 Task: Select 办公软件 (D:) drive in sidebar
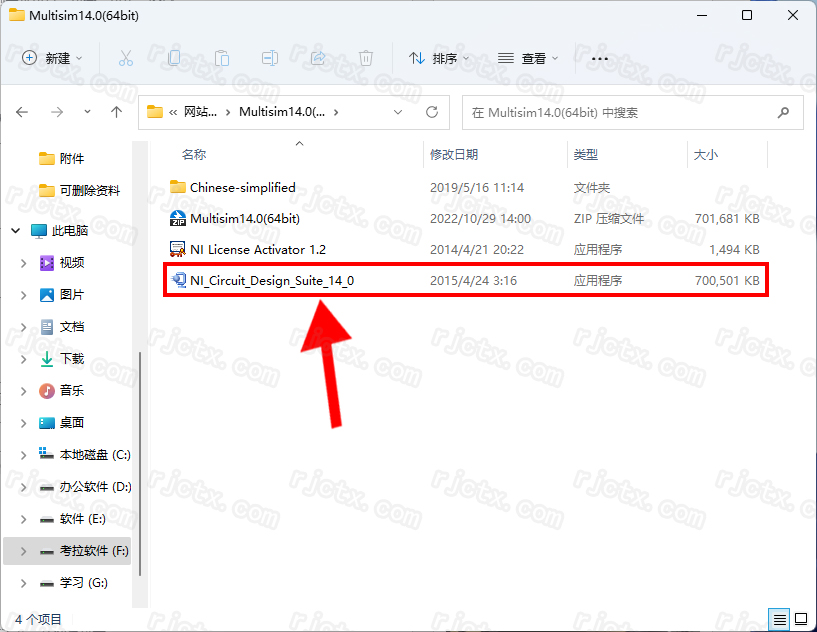point(95,487)
